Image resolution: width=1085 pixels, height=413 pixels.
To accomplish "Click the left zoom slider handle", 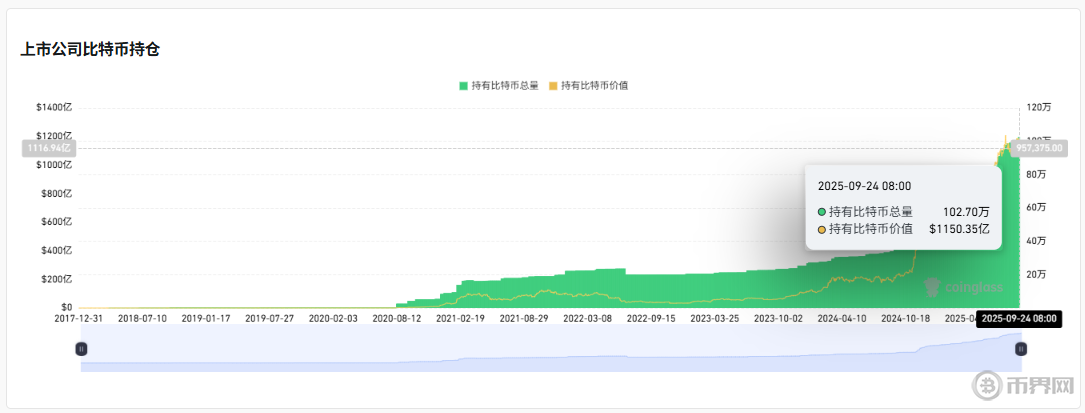I will (x=81, y=348).
